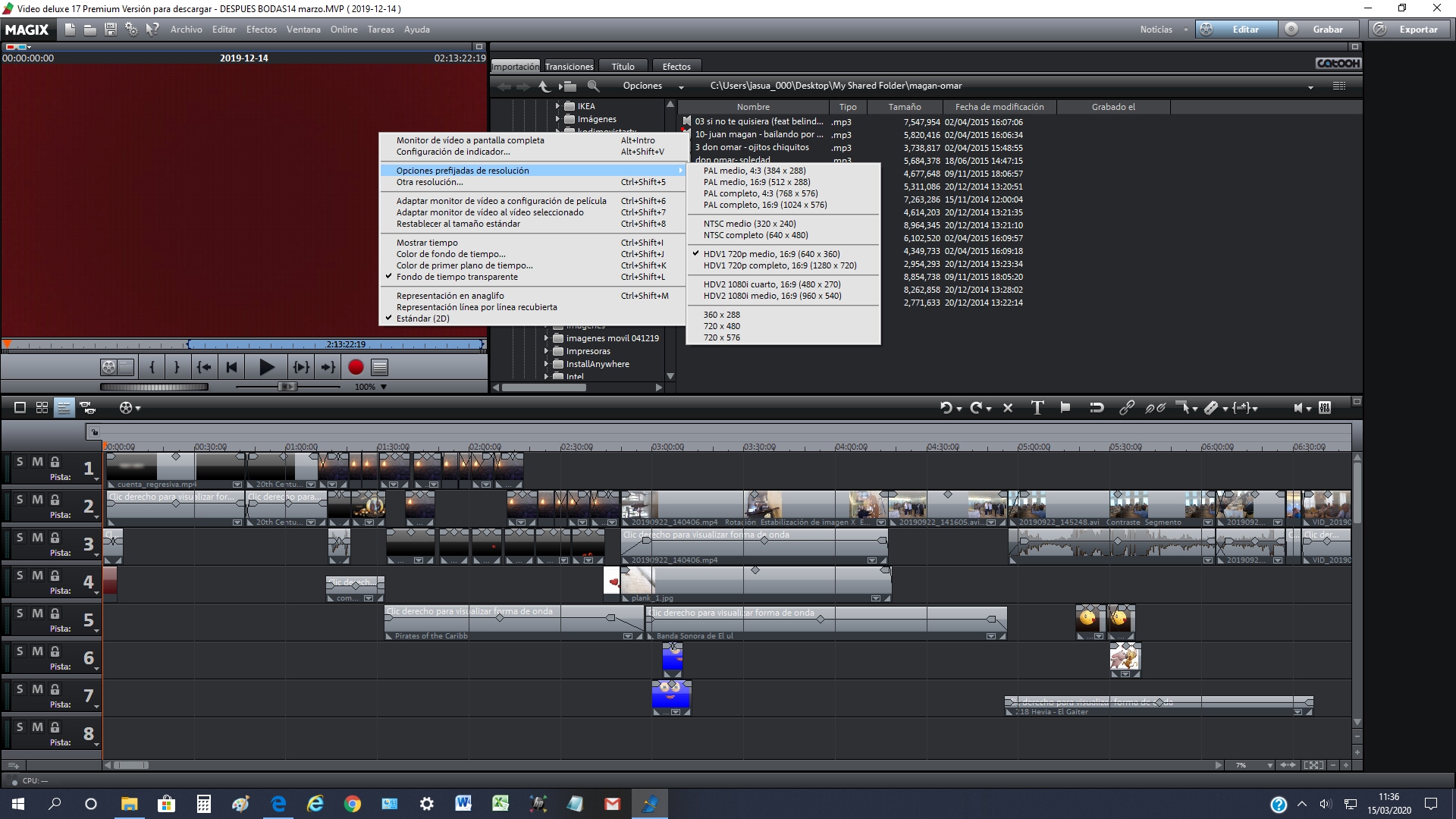Mute track 5 with M toggle

click(37, 613)
